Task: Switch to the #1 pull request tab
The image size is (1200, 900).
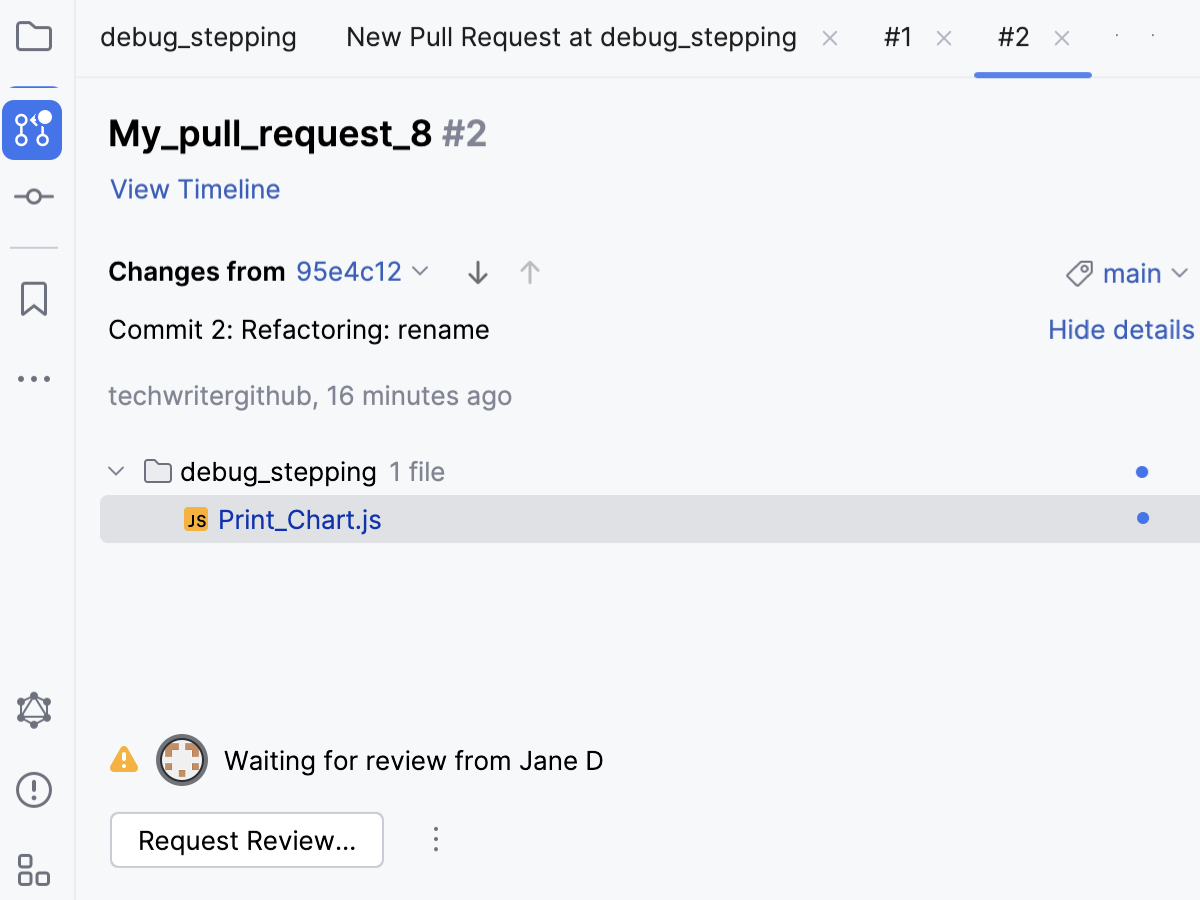Action: click(898, 38)
